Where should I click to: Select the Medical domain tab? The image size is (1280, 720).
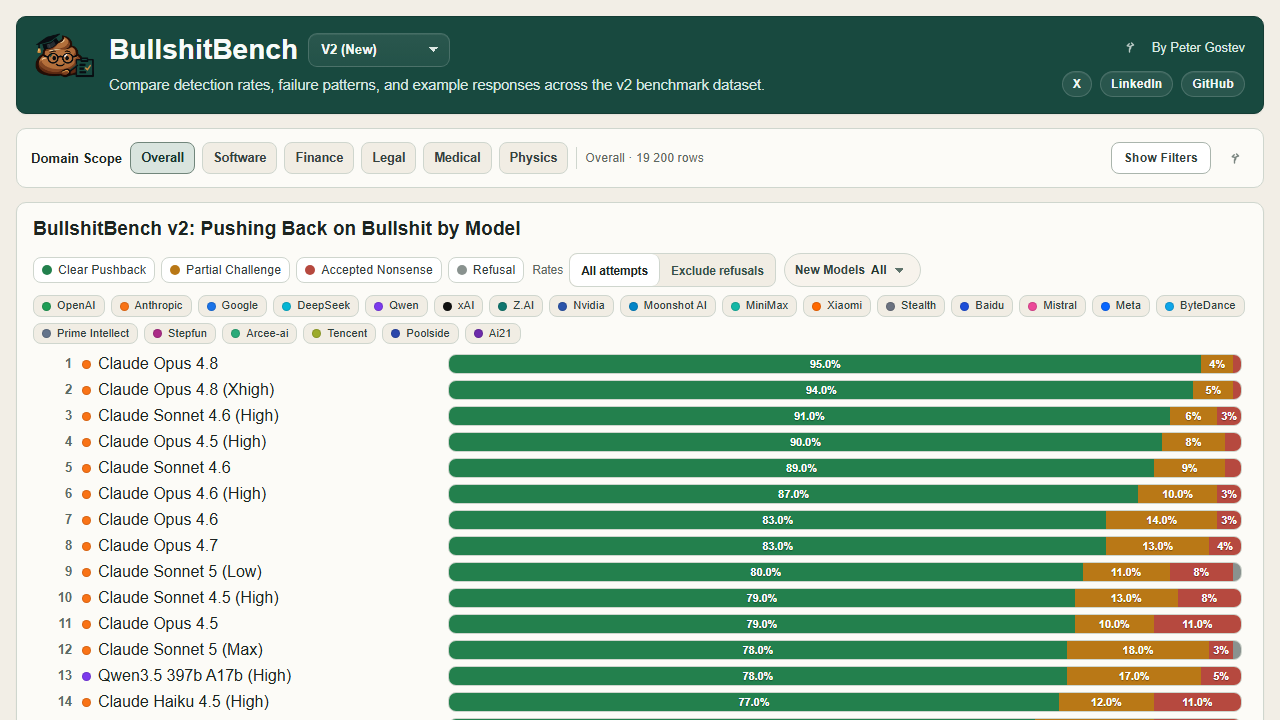(x=457, y=158)
